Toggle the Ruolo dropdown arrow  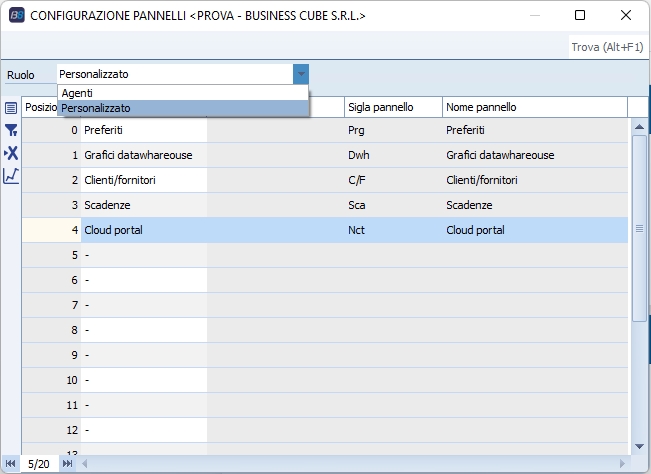(301, 74)
